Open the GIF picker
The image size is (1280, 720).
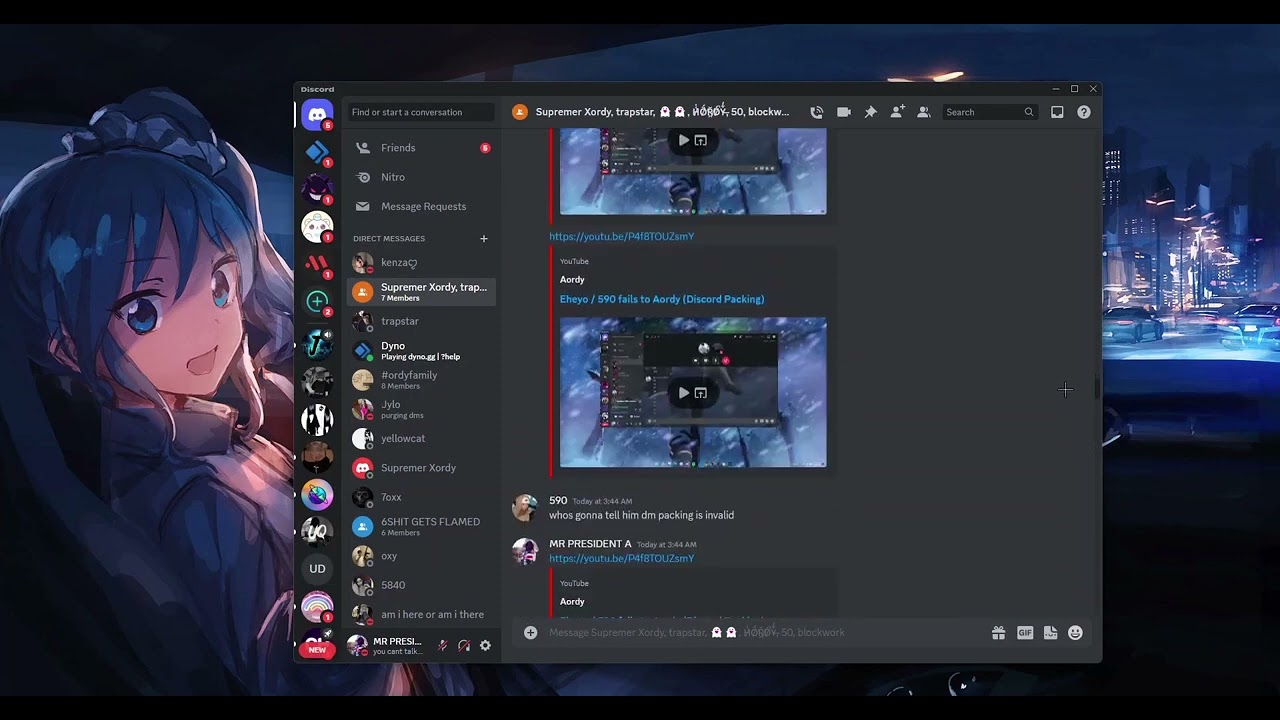click(x=1025, y=632)
